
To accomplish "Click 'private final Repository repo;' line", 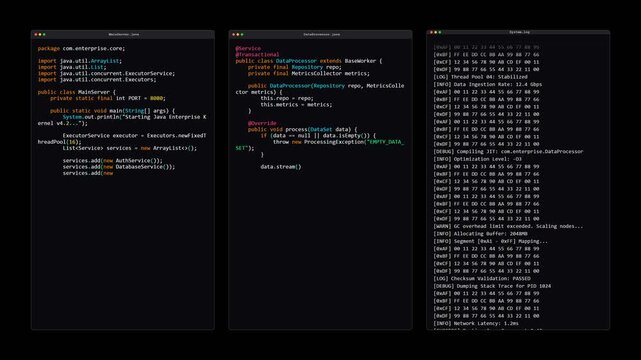I will [x=295, y=67].
